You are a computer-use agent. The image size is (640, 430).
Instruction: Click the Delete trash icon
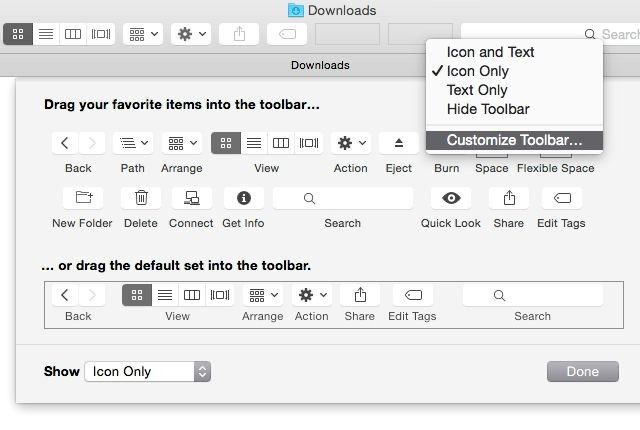pos(141,198)
